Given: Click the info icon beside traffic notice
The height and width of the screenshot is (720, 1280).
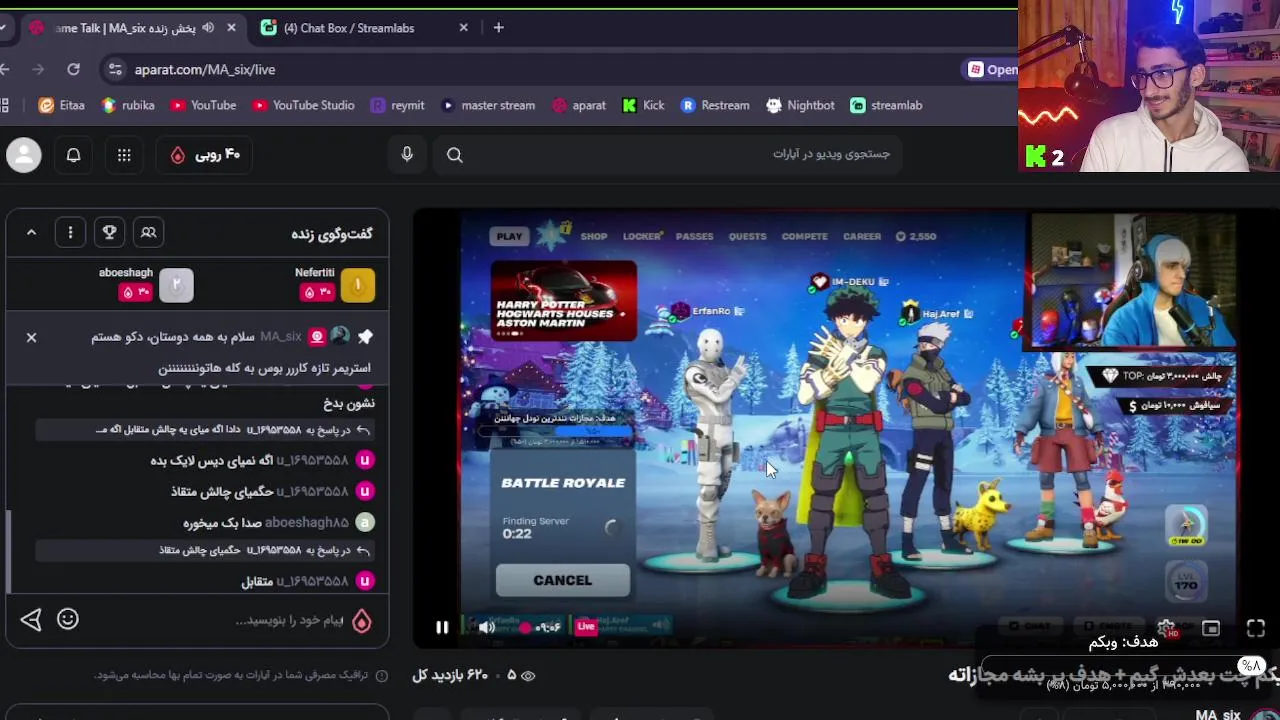Looking at the screenshot, I should point(381,676).
